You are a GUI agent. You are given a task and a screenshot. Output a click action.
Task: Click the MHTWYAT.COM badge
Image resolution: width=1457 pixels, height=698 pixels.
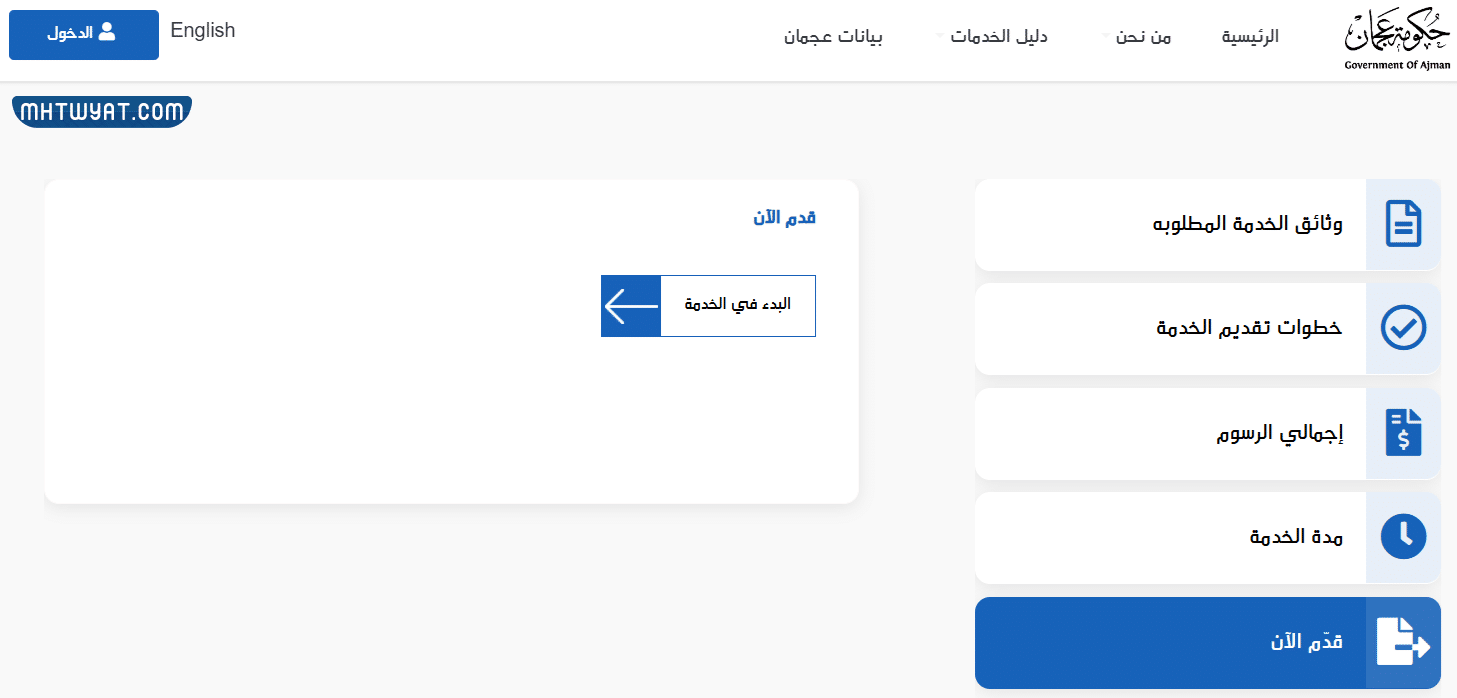(x=100, y=111)
